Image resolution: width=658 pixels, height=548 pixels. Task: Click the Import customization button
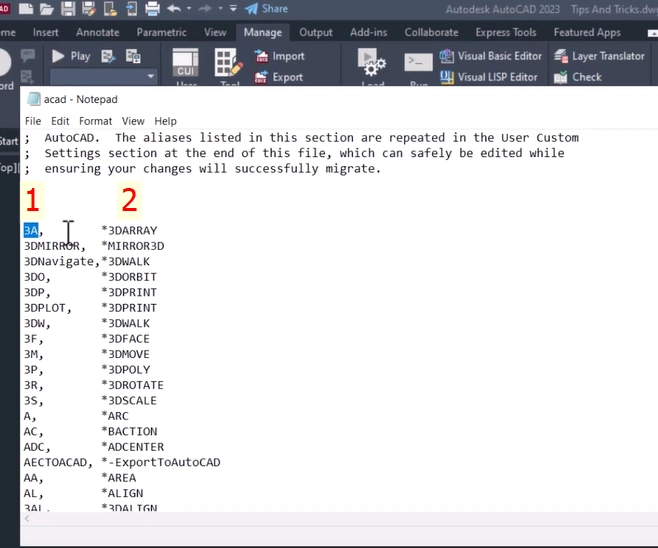(279, 56)
